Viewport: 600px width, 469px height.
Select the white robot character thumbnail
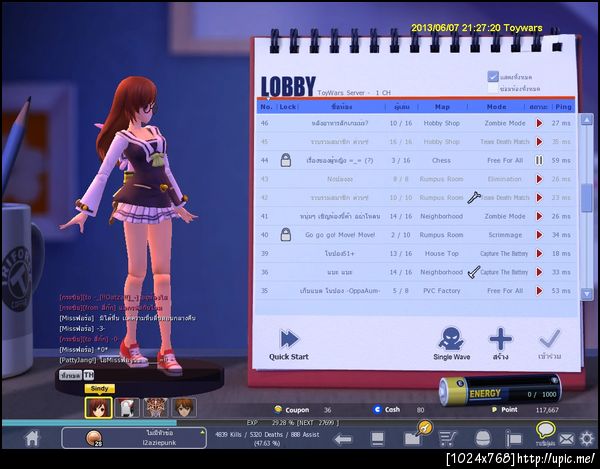click(127, 407)
